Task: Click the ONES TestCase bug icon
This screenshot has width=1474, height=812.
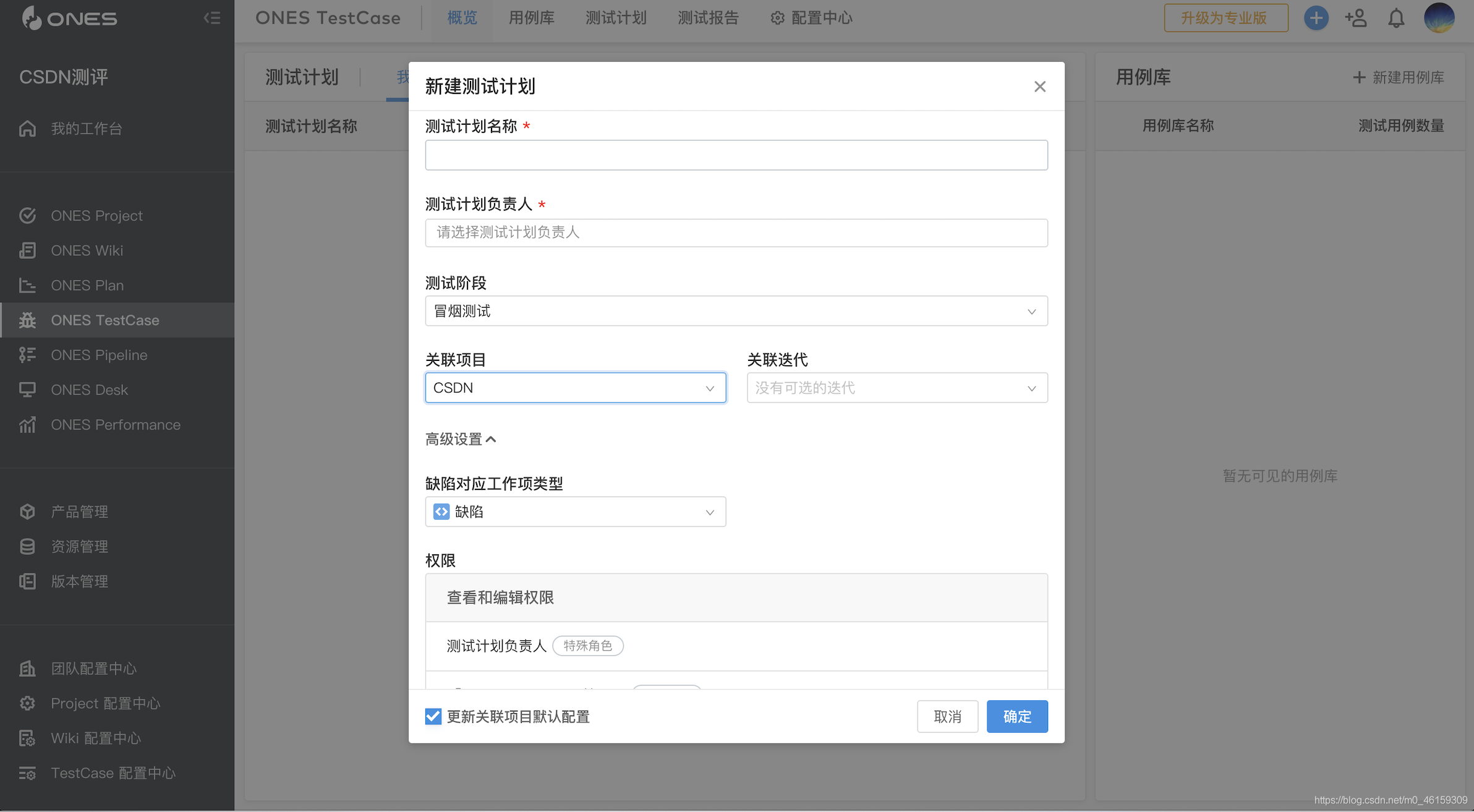Action: pyautogui.click(x=27, y=320)
